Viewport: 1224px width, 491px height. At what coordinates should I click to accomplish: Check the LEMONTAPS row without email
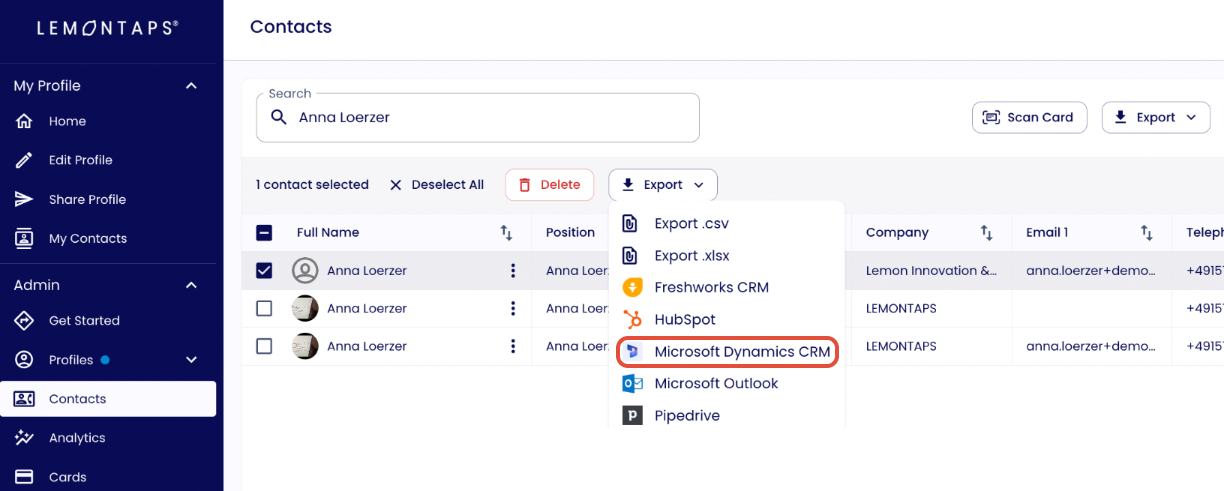coord(264,309)
